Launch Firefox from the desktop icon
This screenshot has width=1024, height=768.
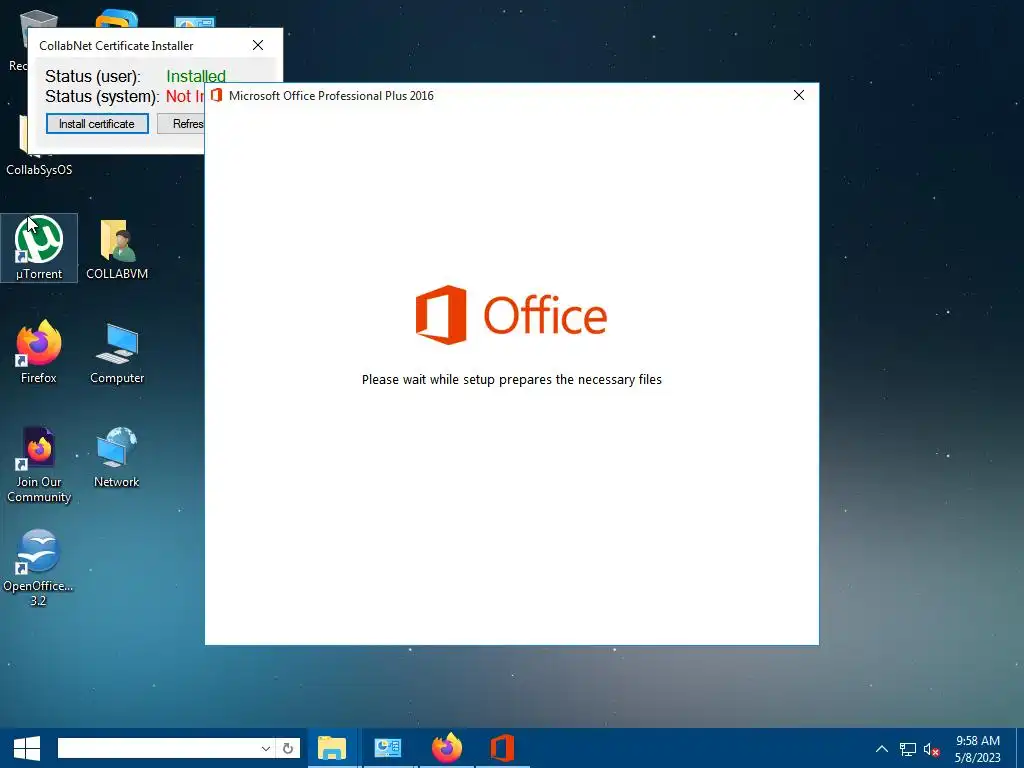(39, 351)
